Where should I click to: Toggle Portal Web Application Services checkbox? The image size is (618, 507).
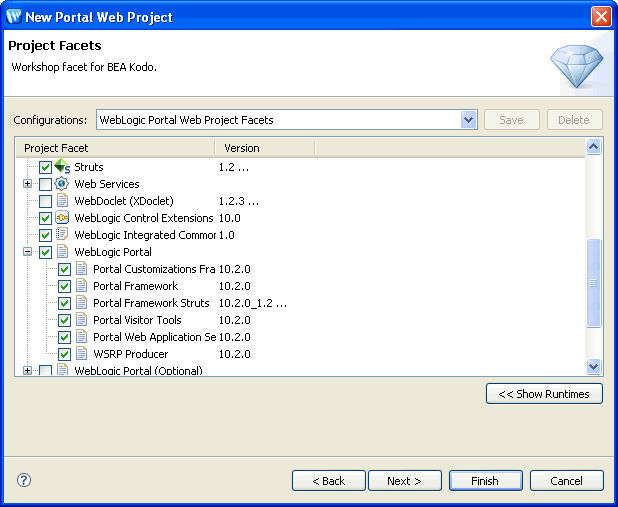click(x=64, y=337)
